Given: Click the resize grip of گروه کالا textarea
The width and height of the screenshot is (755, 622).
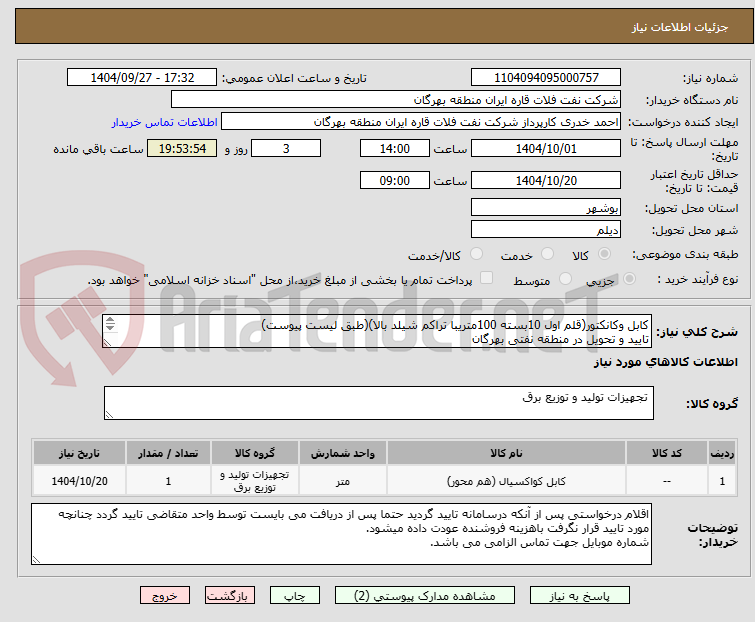Looking at the screenshot, I should [x=109, y=415].
